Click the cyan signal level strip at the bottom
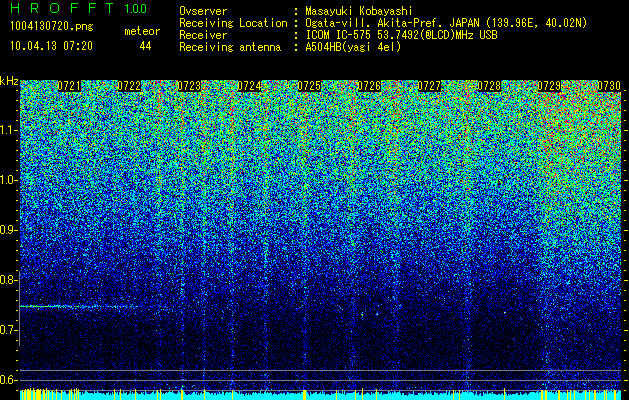This screenshot has height=400, width=629. pos(321,396)
